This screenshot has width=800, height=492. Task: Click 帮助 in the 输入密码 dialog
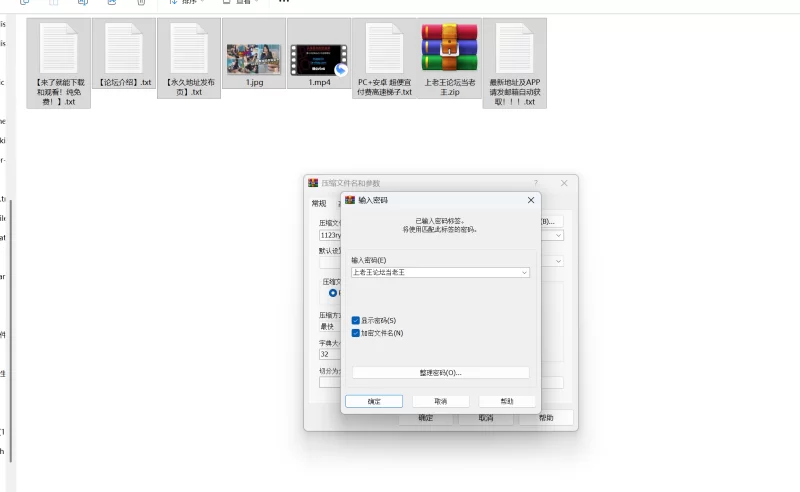pyautogui.click(x=507, y=401)
